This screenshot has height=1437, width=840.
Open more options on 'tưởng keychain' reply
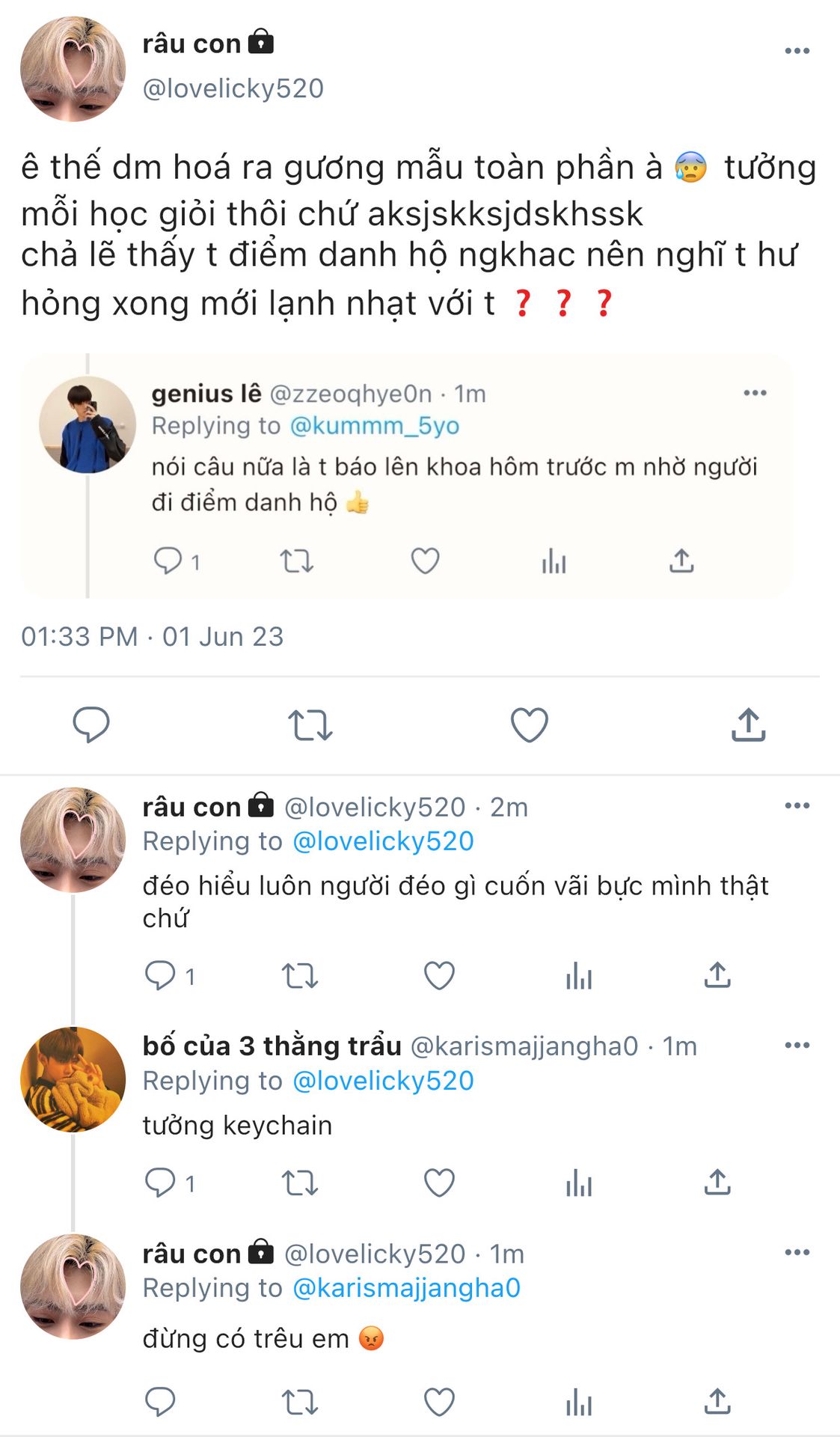(797, 1046)
